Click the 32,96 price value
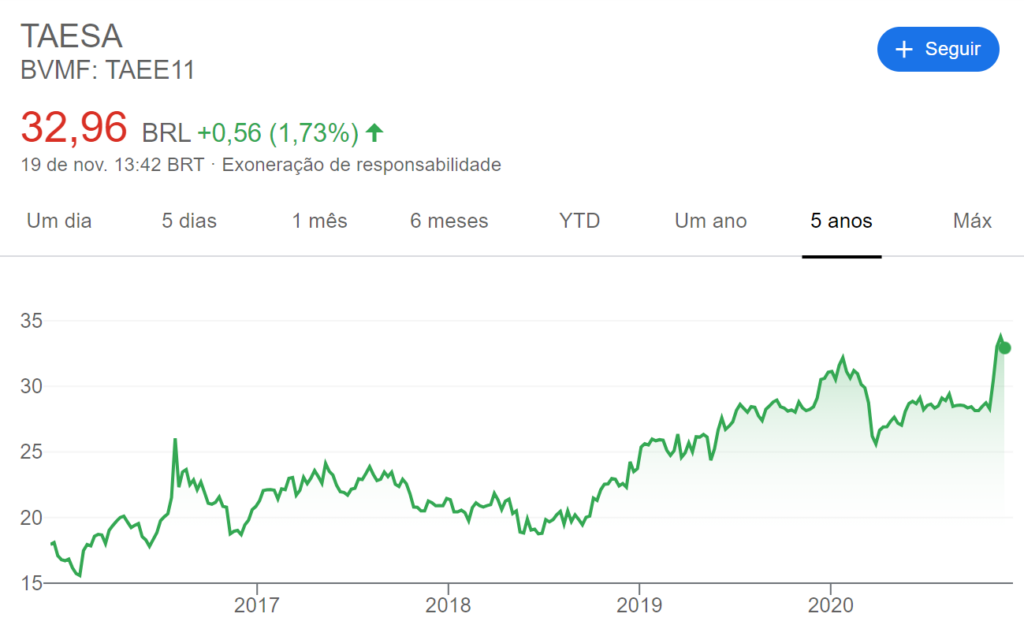The width and height of the screenshot is (1024, 621). pos(74,127)
